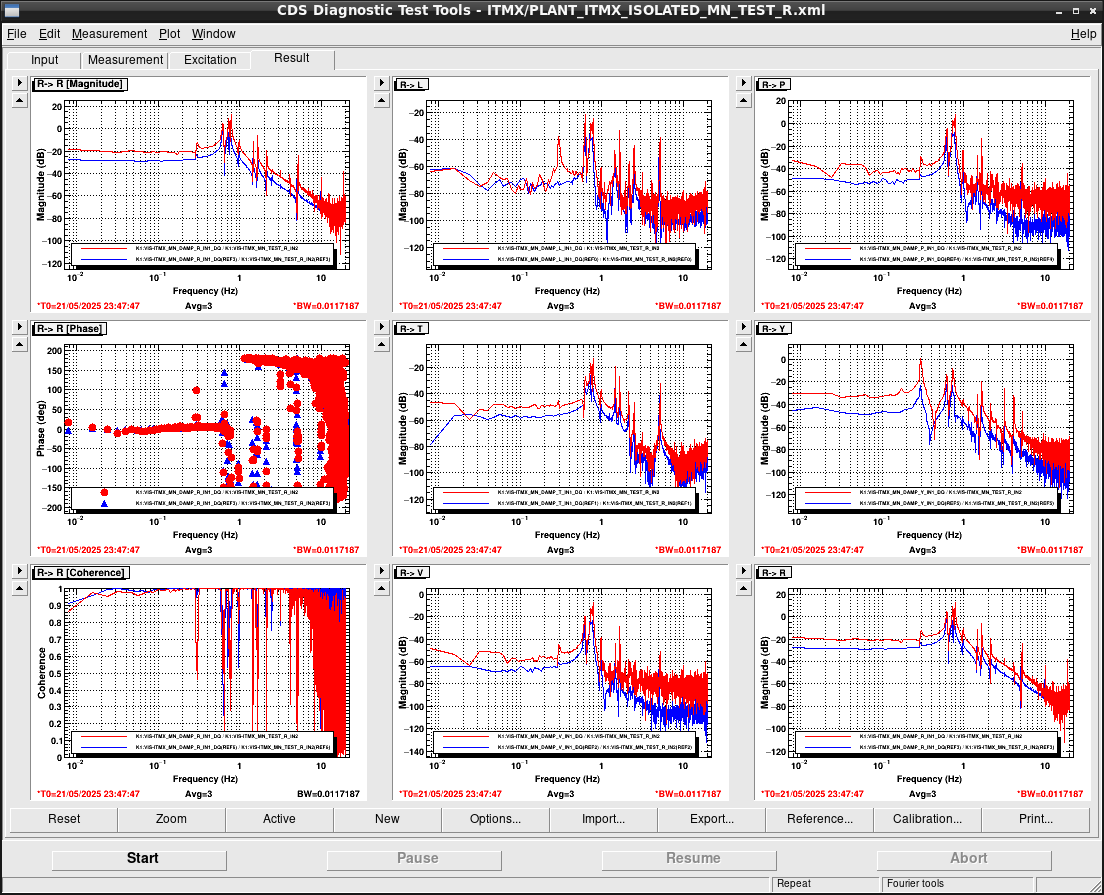
Task: Click the Pause button
Action: [x=415, y=859]
